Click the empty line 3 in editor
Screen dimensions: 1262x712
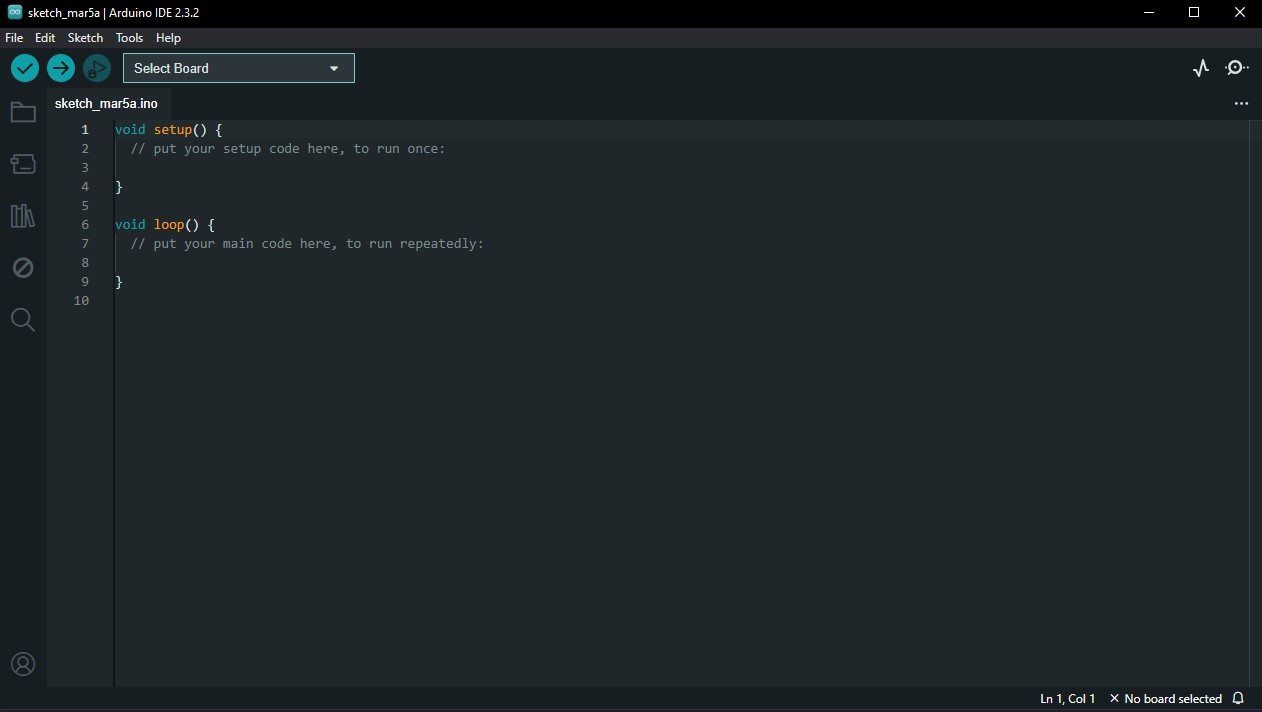(x=680, y=167)
